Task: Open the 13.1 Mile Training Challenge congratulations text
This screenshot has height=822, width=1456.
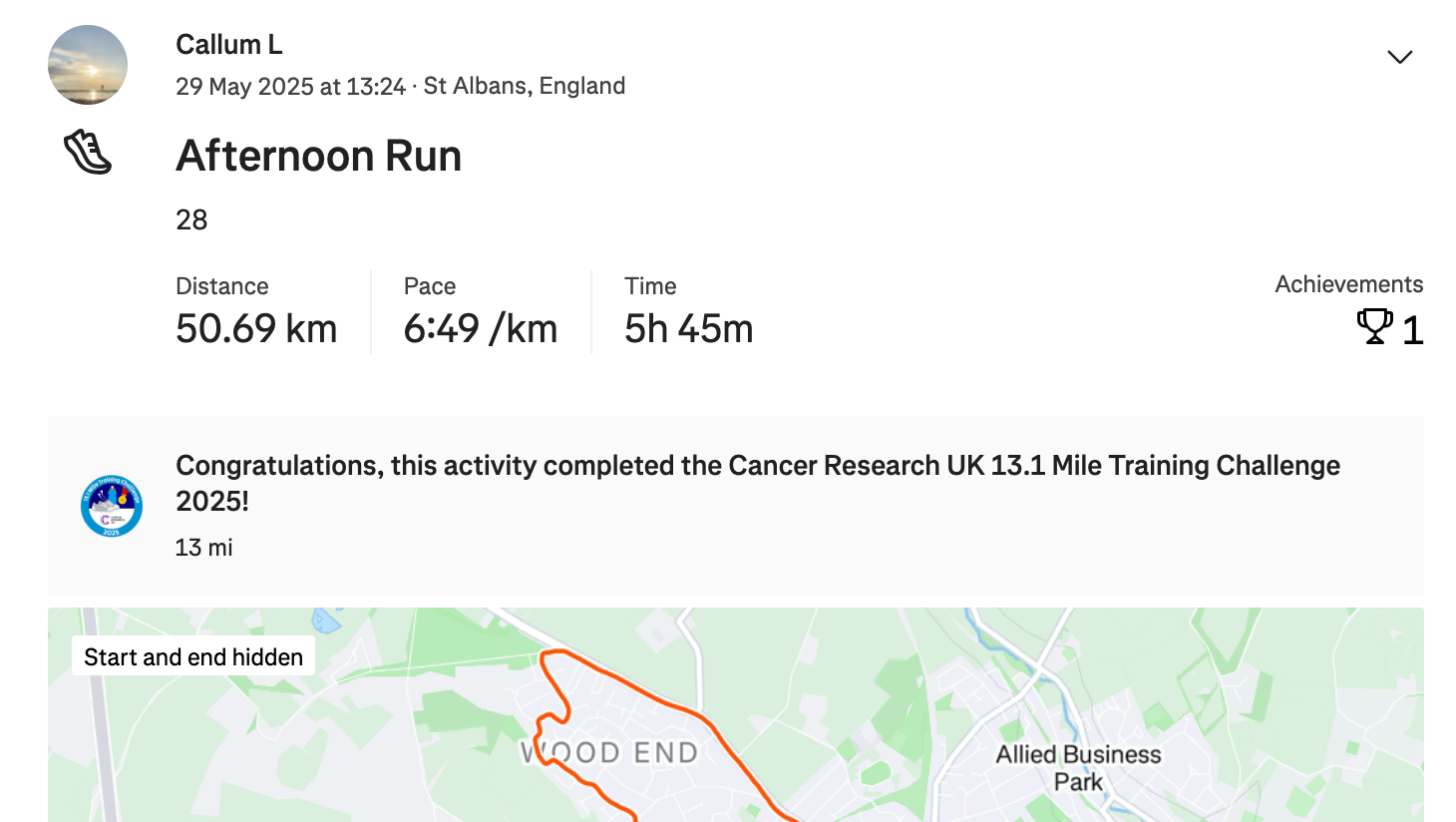Action: [x=758, y=483]
